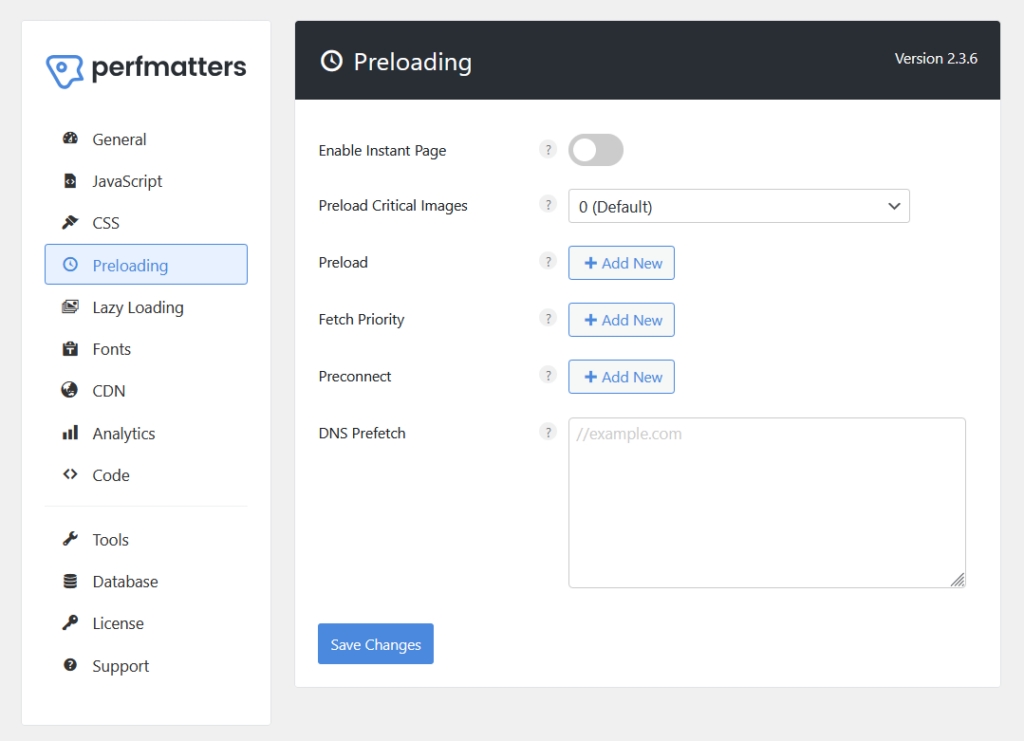1024x741 pixels.
Task: Click inside the DNS Prefetch textarea
Action: 767,503
